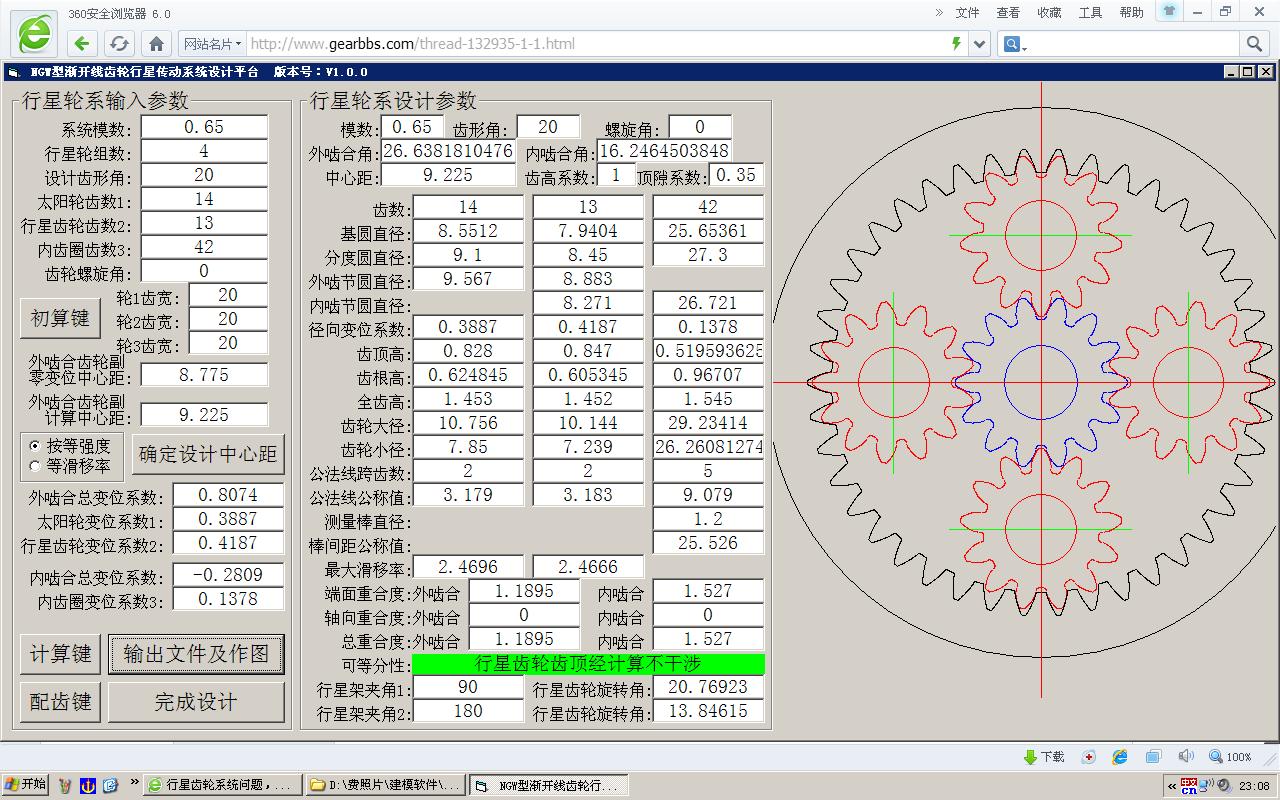The height and width of the screenshot is (800, 1280).
Task: Click the window layout icon in status bar
Action: 1153,757
